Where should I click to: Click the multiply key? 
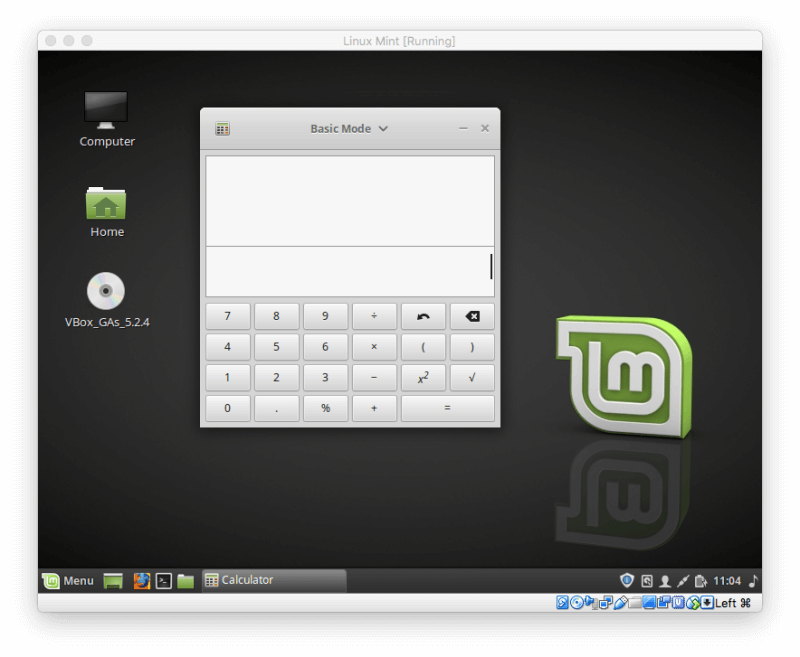coord(374,347)
